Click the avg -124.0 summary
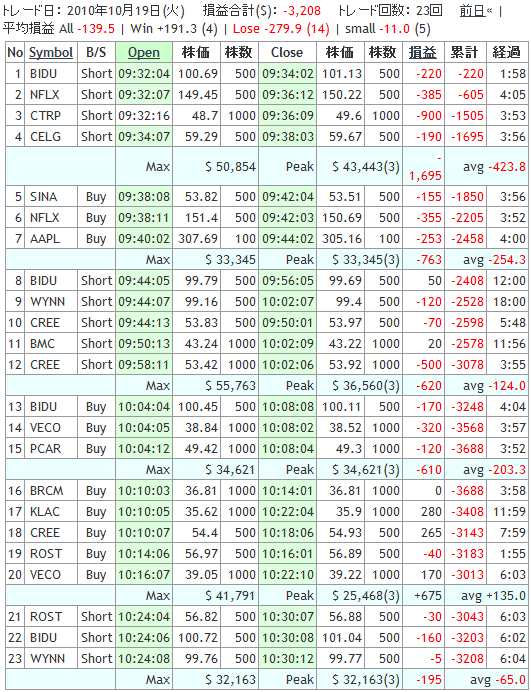531x692 pixels. [494, 386]
